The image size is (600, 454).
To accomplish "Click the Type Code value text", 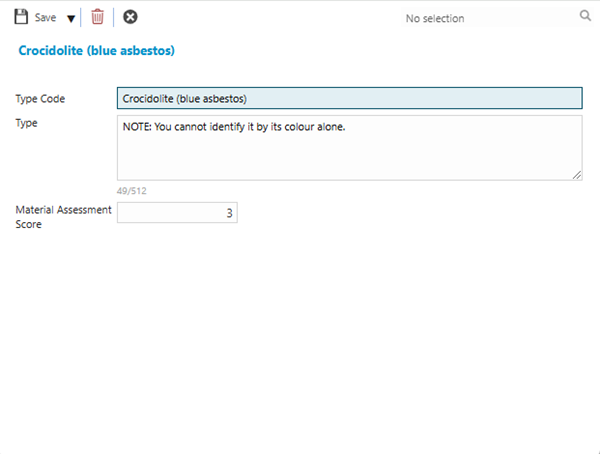I will [184, 98].
